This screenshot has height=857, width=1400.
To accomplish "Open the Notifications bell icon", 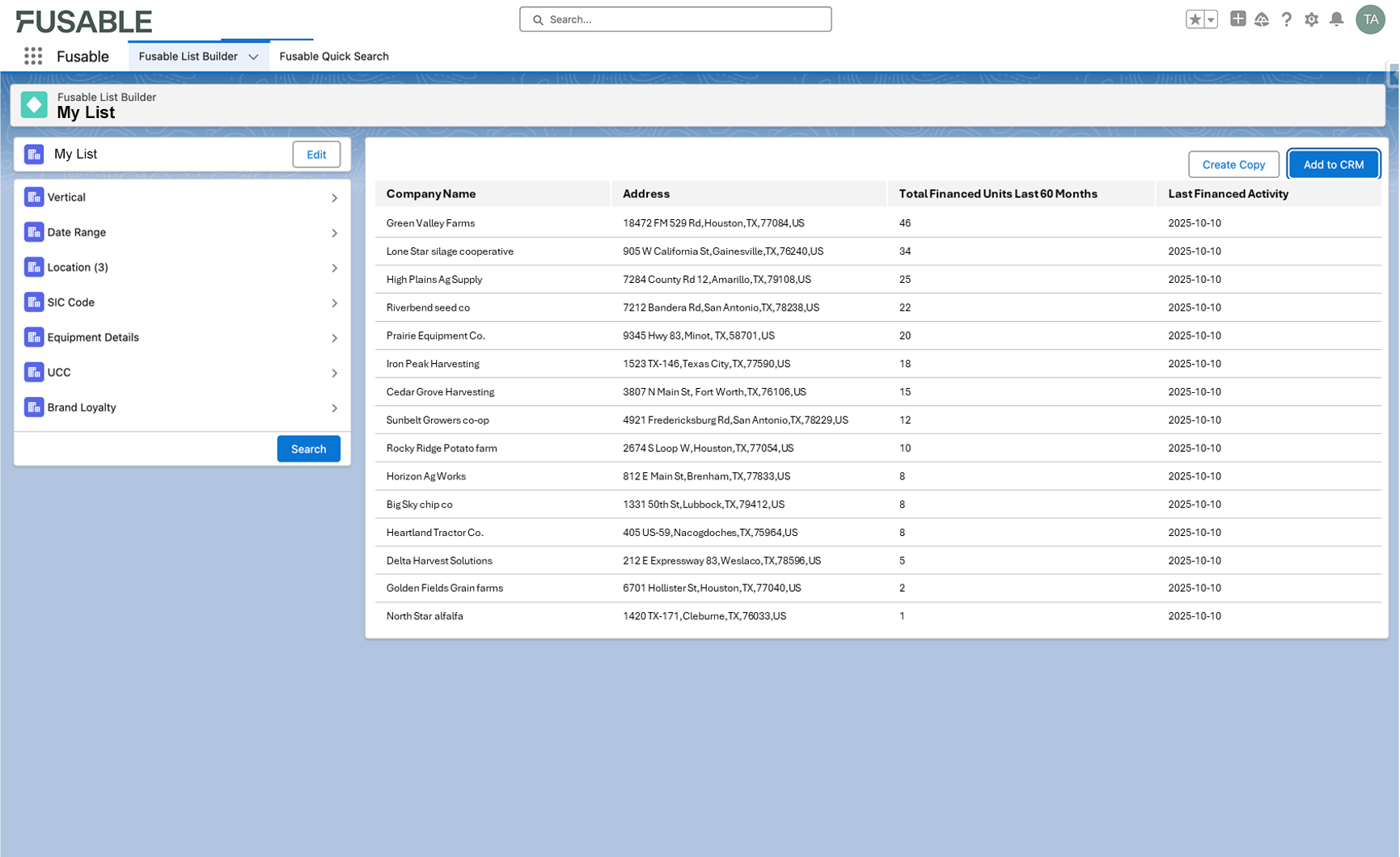I will (1336, 19).
